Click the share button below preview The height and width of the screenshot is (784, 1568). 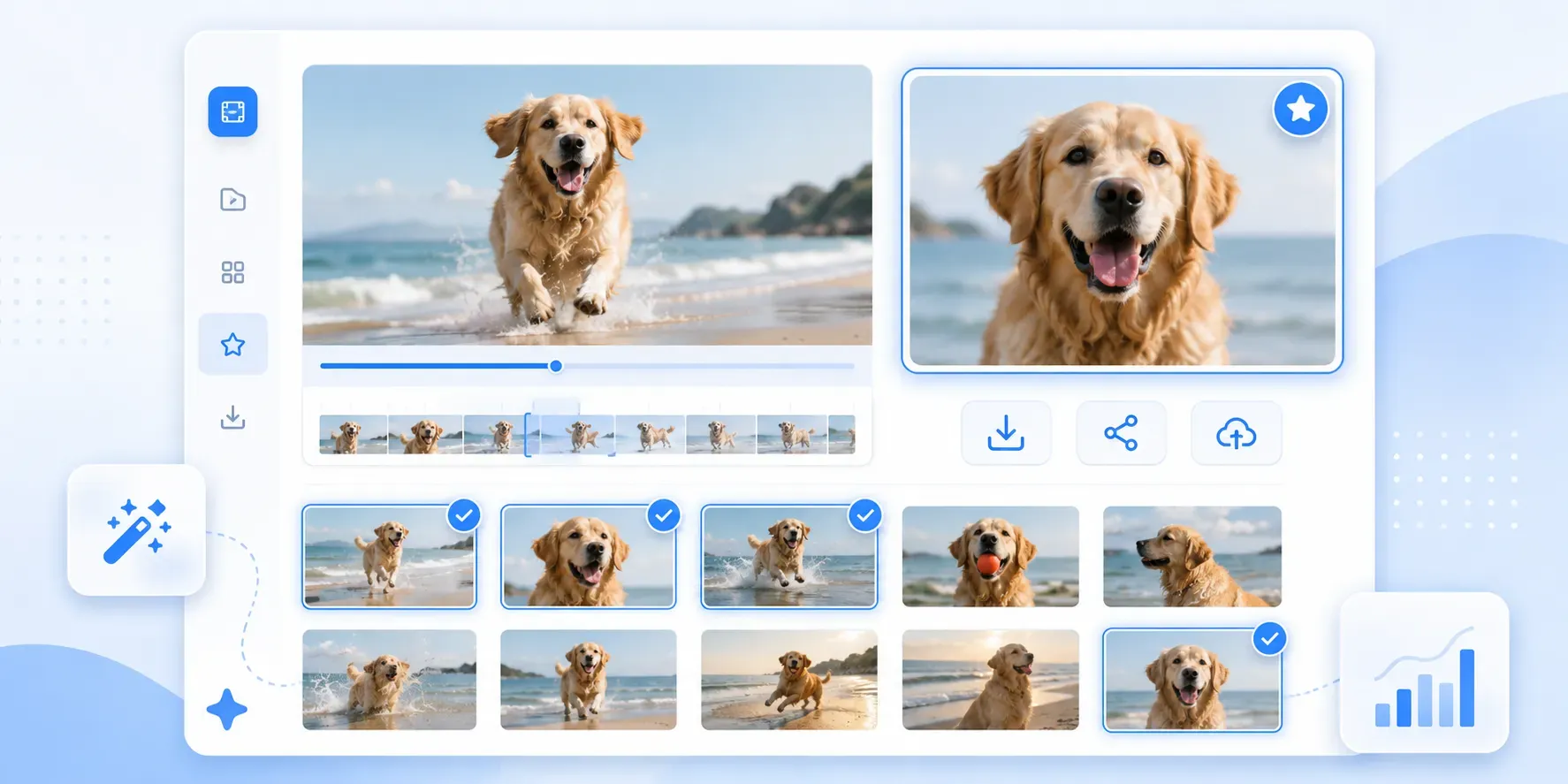point(1121,433)
